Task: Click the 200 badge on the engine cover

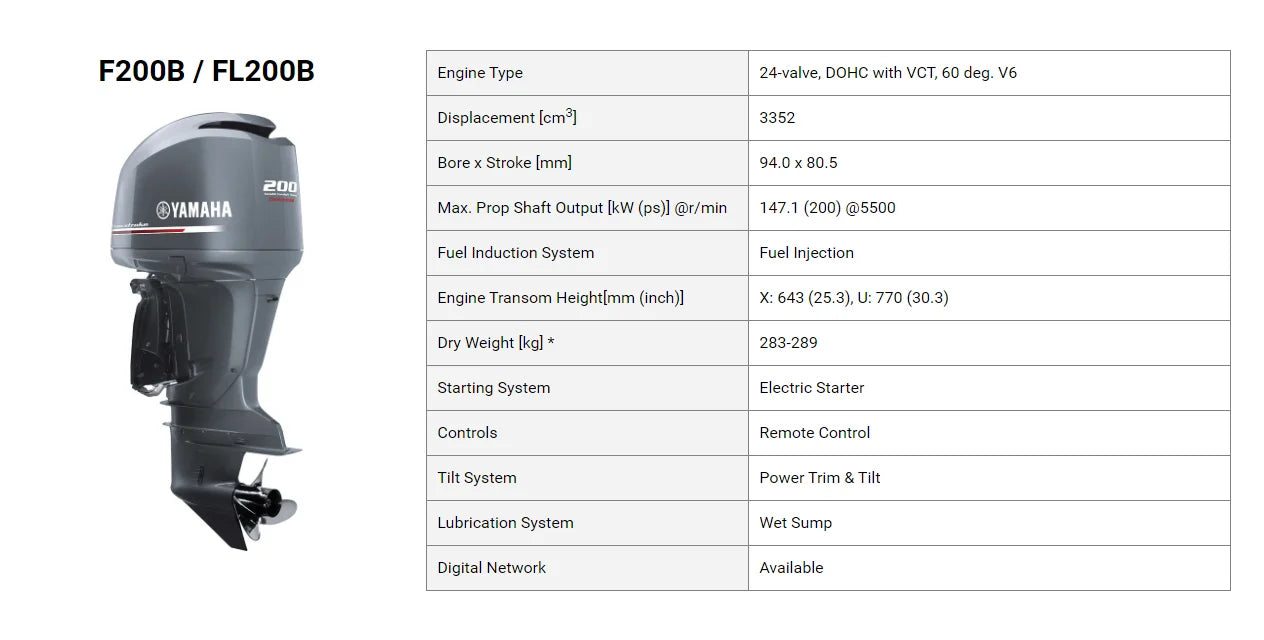Action: (x=281, y=188)
